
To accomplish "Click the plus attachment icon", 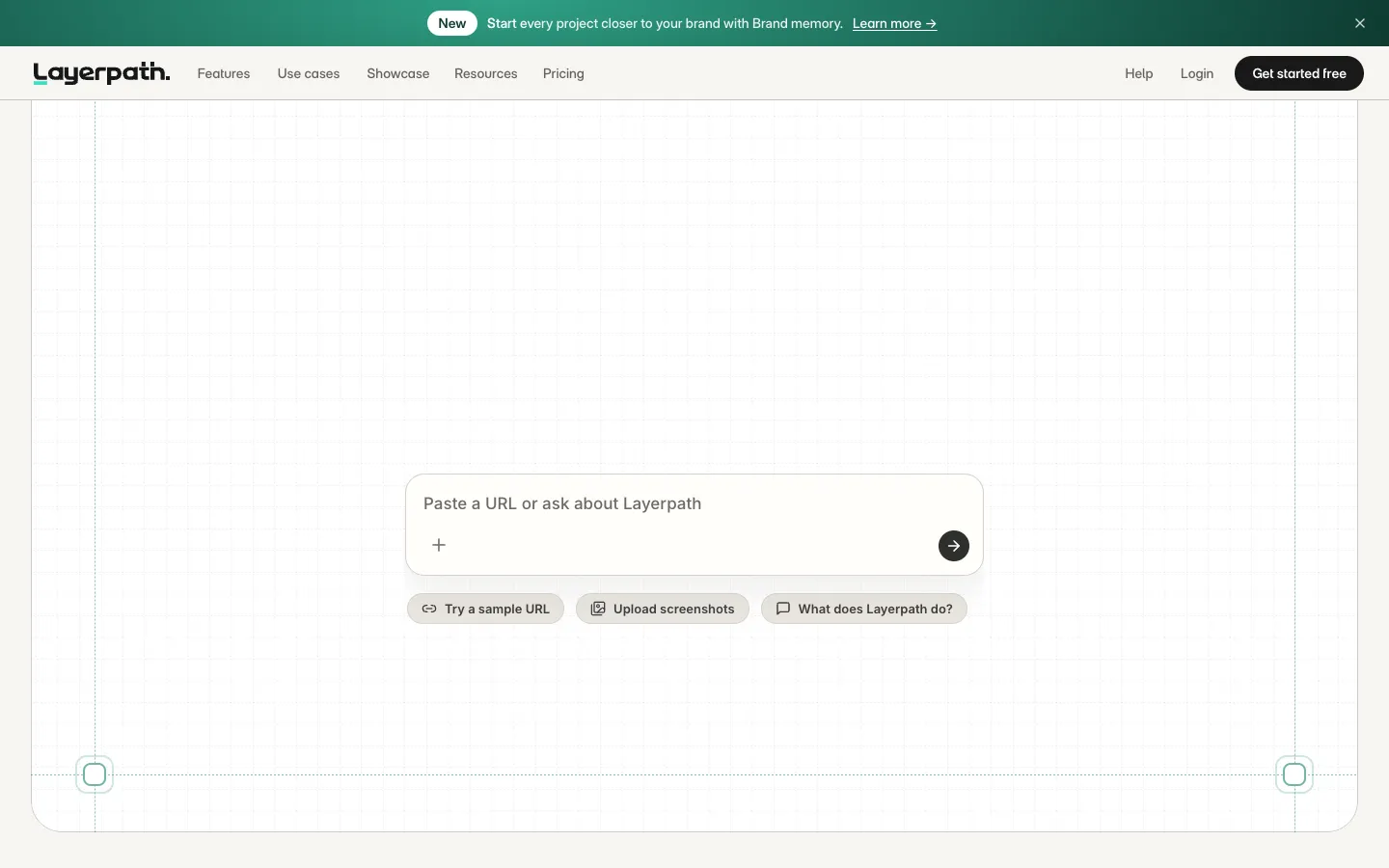I will pos(439,545).
